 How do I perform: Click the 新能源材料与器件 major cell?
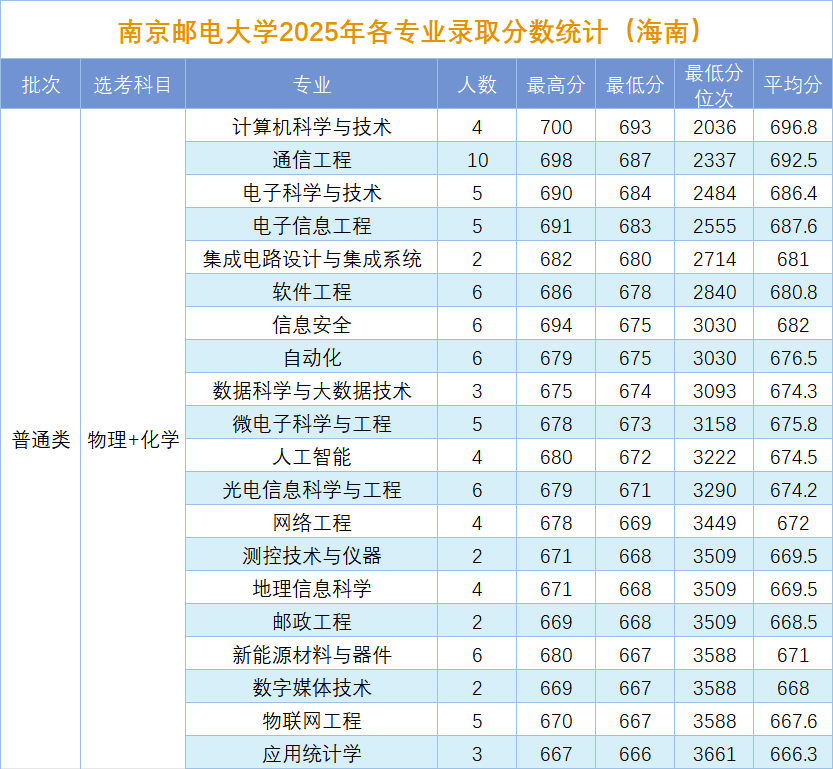[311, 654]
